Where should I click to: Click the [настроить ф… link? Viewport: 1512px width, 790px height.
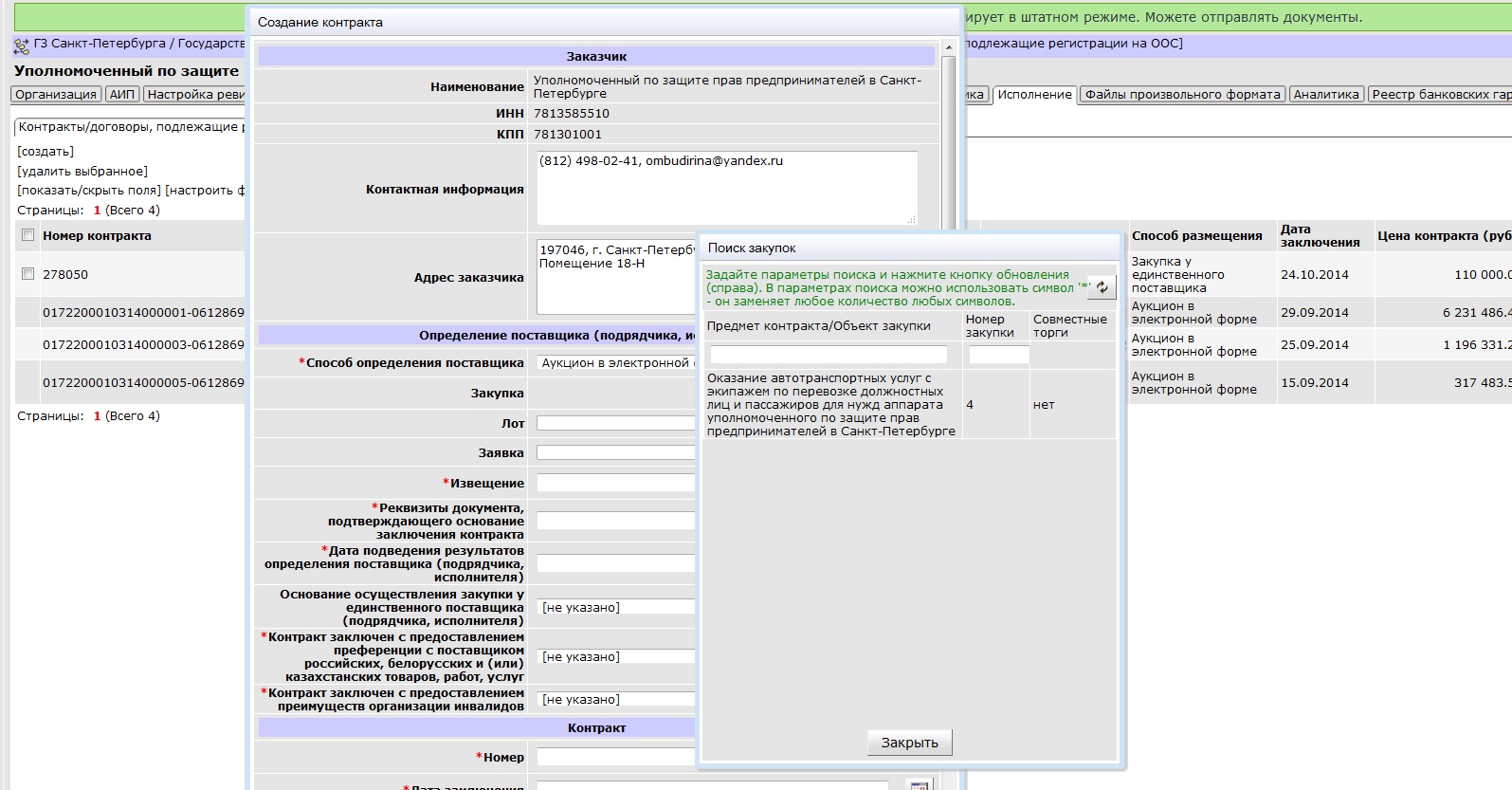pos(205,191)
